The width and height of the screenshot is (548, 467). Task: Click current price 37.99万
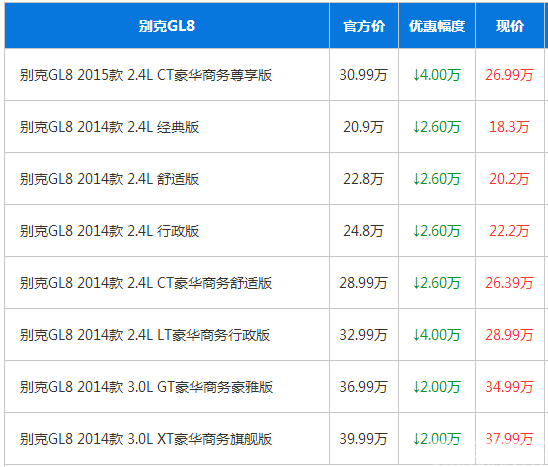tap(509, 439)
